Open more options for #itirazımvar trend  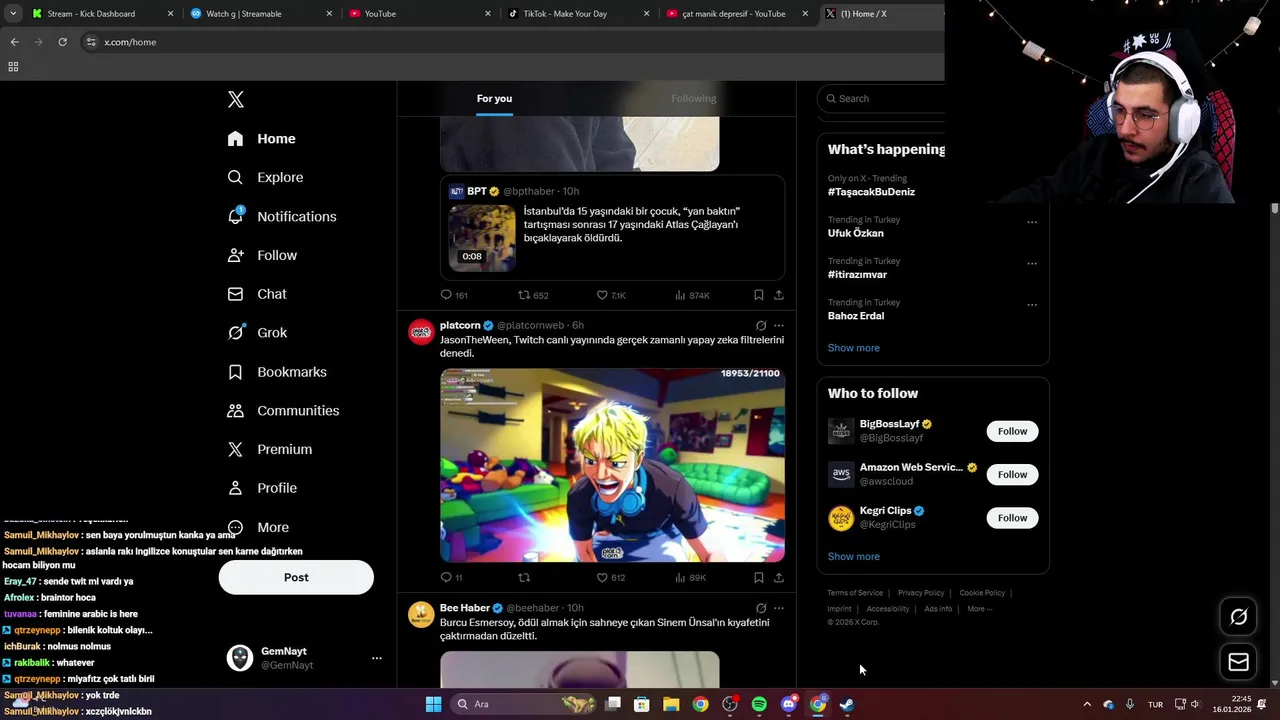tap(1032, 263)
